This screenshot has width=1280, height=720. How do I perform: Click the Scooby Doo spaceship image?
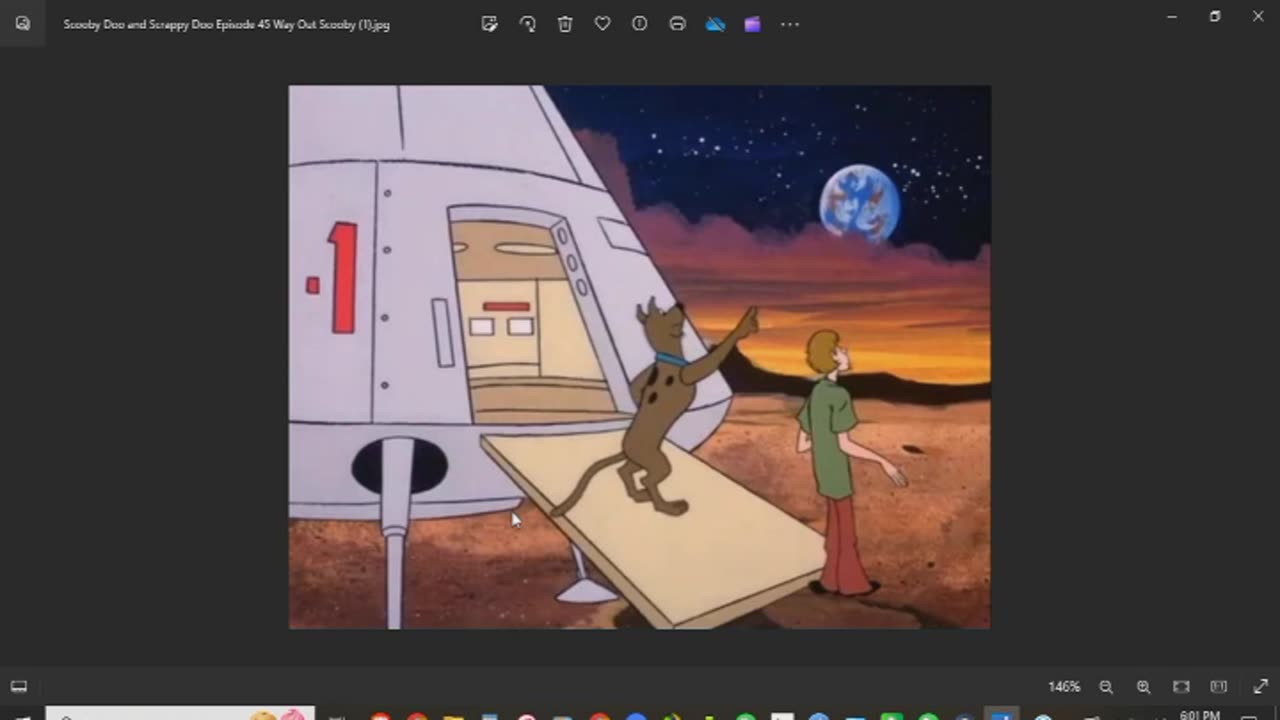(x=640, y=357)
